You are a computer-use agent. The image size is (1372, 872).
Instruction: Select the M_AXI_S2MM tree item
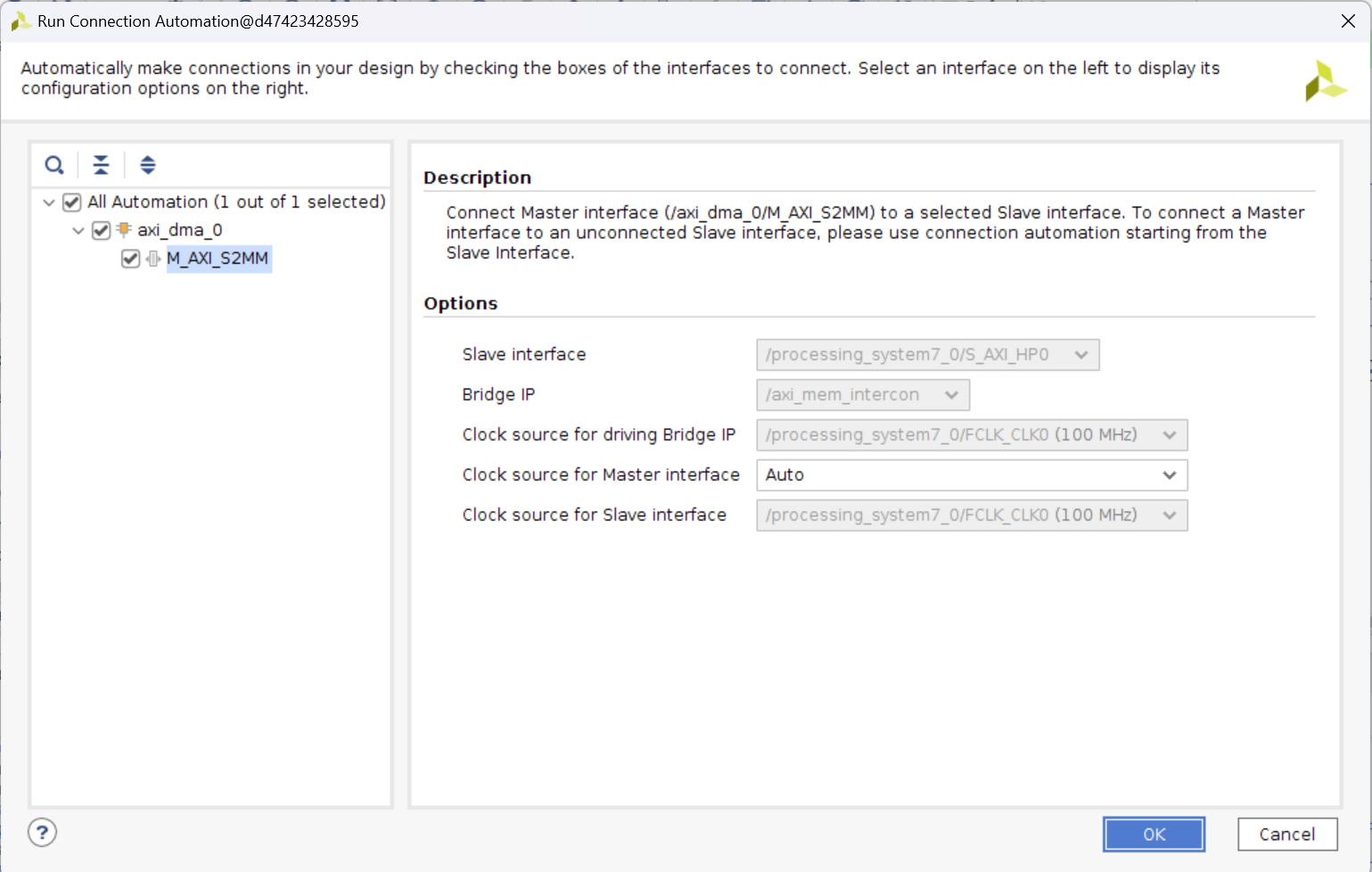(x=218, y=259)
